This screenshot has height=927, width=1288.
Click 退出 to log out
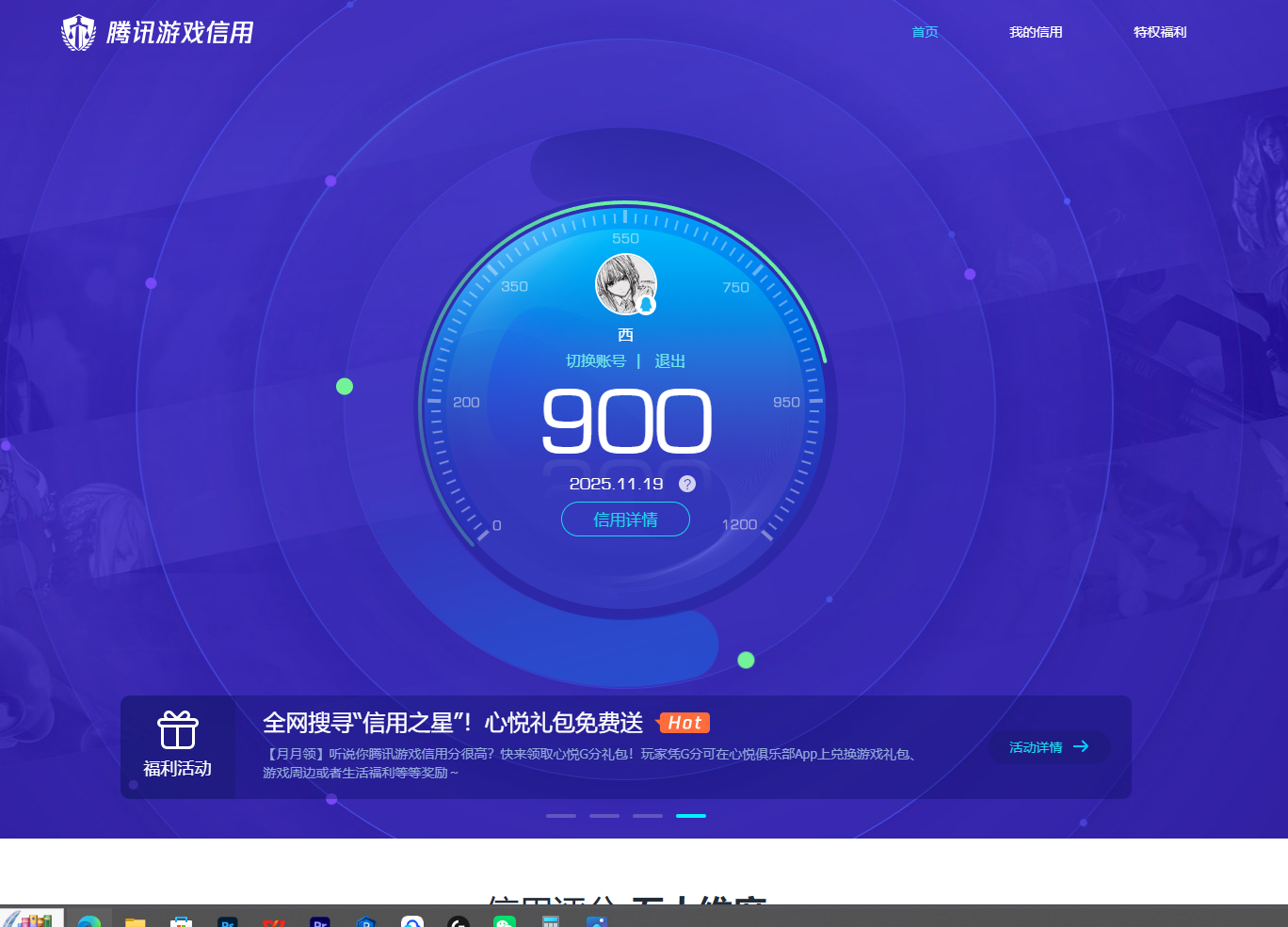669,360
